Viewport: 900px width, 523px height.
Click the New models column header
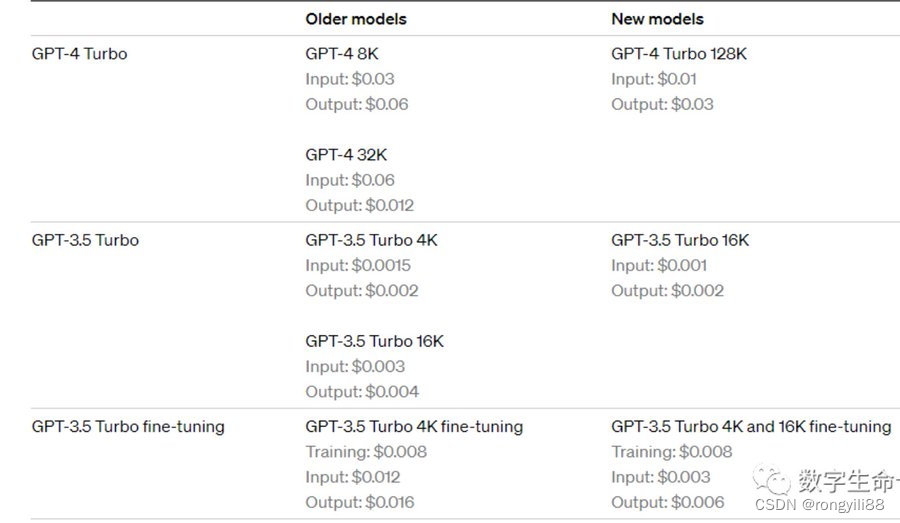tap(657, 19)
